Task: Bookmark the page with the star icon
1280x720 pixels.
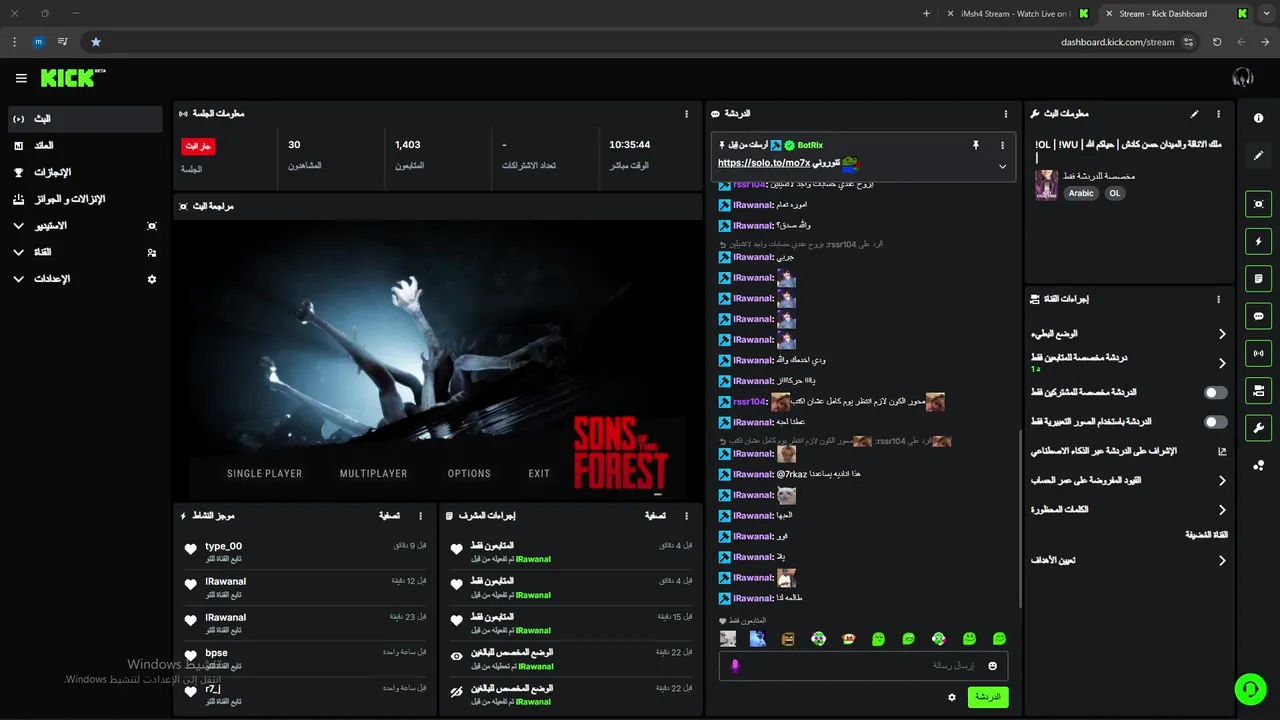Action: pos(96,42)
